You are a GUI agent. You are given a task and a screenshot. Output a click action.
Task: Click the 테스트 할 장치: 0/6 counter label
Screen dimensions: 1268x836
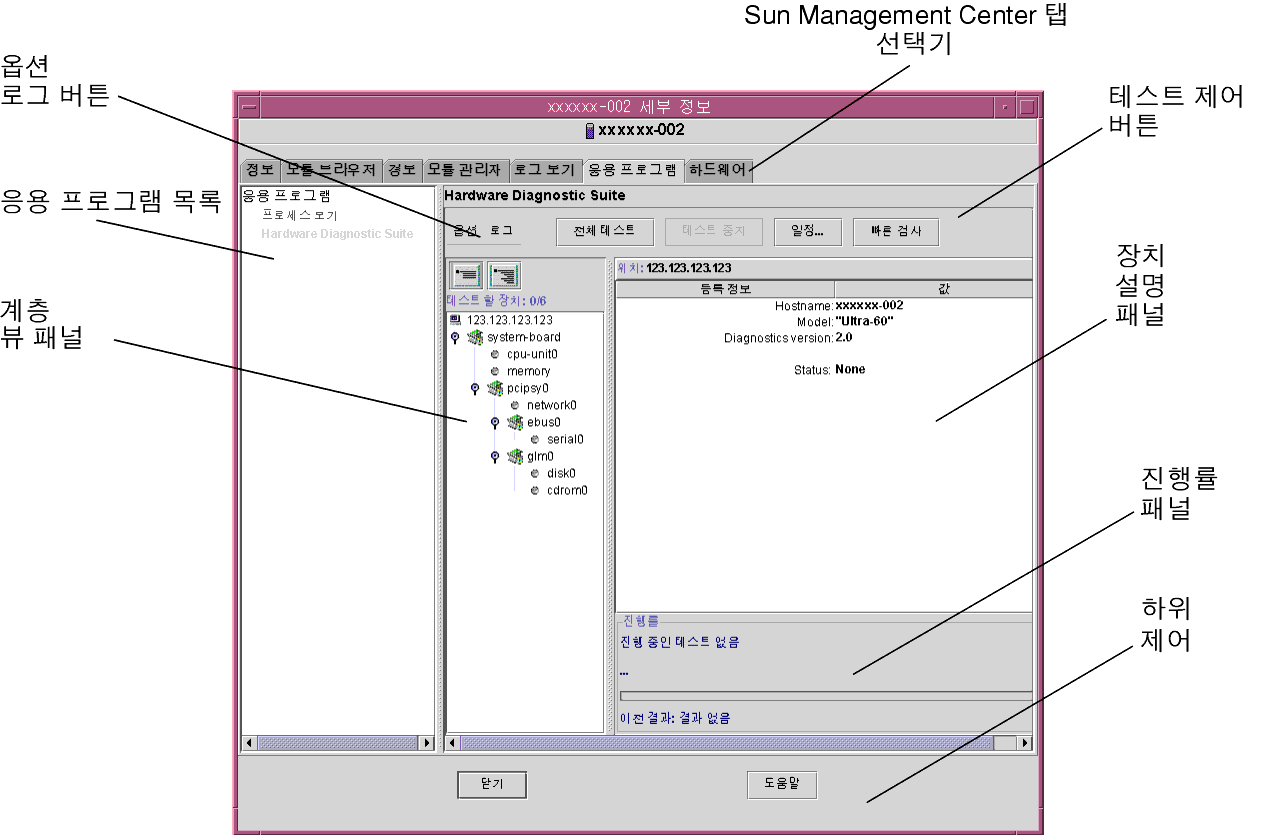pyautogui.click(x=496, y=300)
